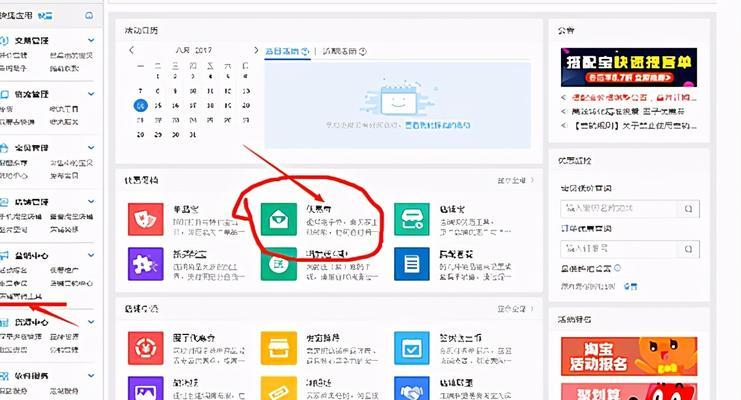Open the purple picture-frame tool icon
The width and height of the screenshot is (741, 400).
pos(146,389)
